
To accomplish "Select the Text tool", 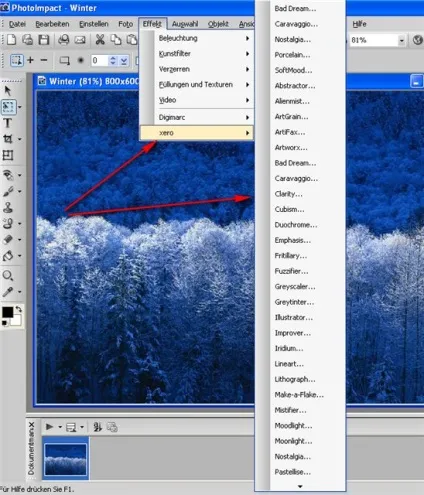I will click(x=8, y=123).
